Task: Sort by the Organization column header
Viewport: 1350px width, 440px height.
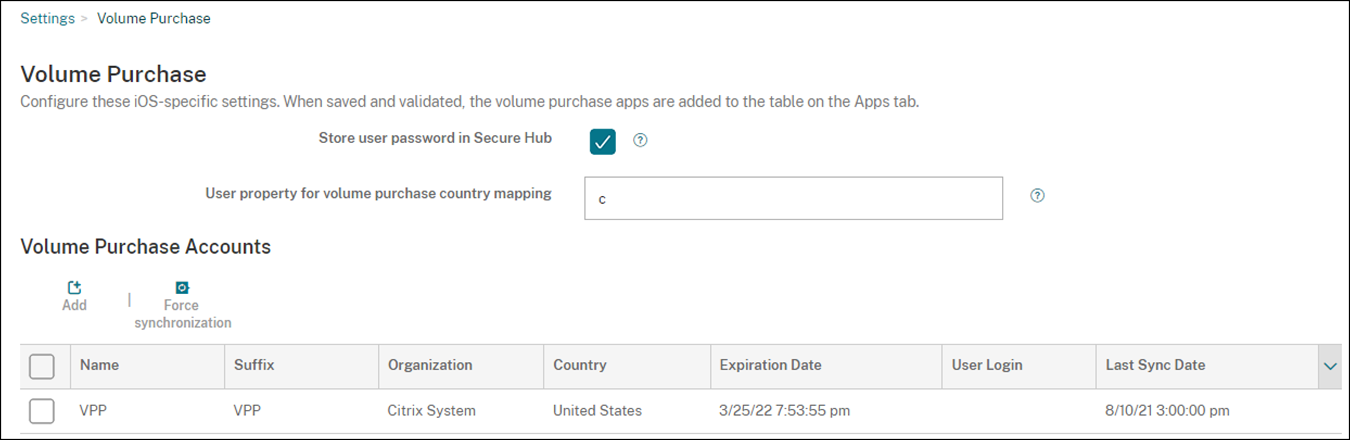Action: point(430,365)
